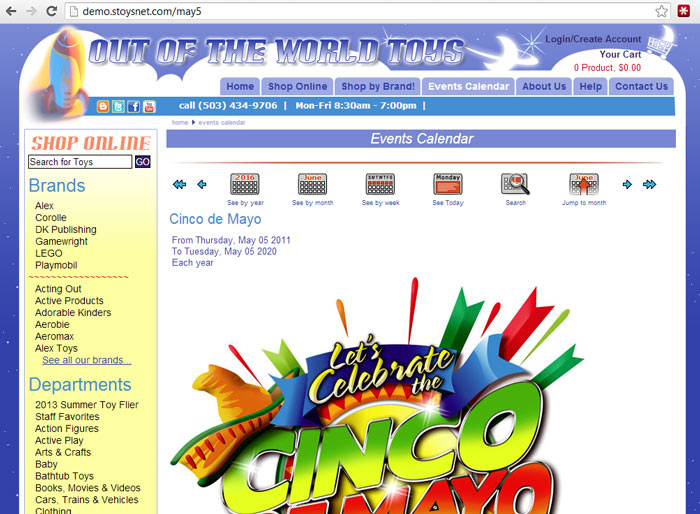The height and width of the screenshot is (514, 700).
Task: Open Books, Movies & Videos department
Action: point(88,488)
